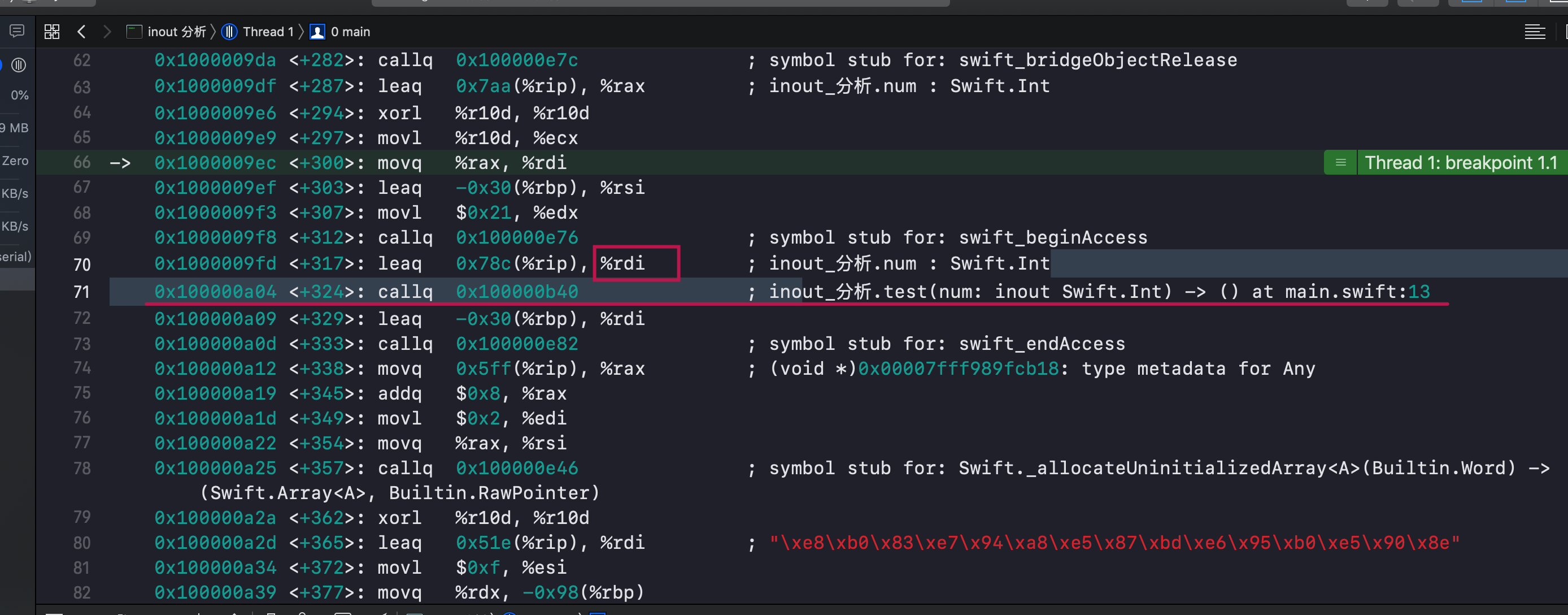Open the editor options lines icon
The height and width of the screenshot is (615, 1568).
(x=1535, y=32)
